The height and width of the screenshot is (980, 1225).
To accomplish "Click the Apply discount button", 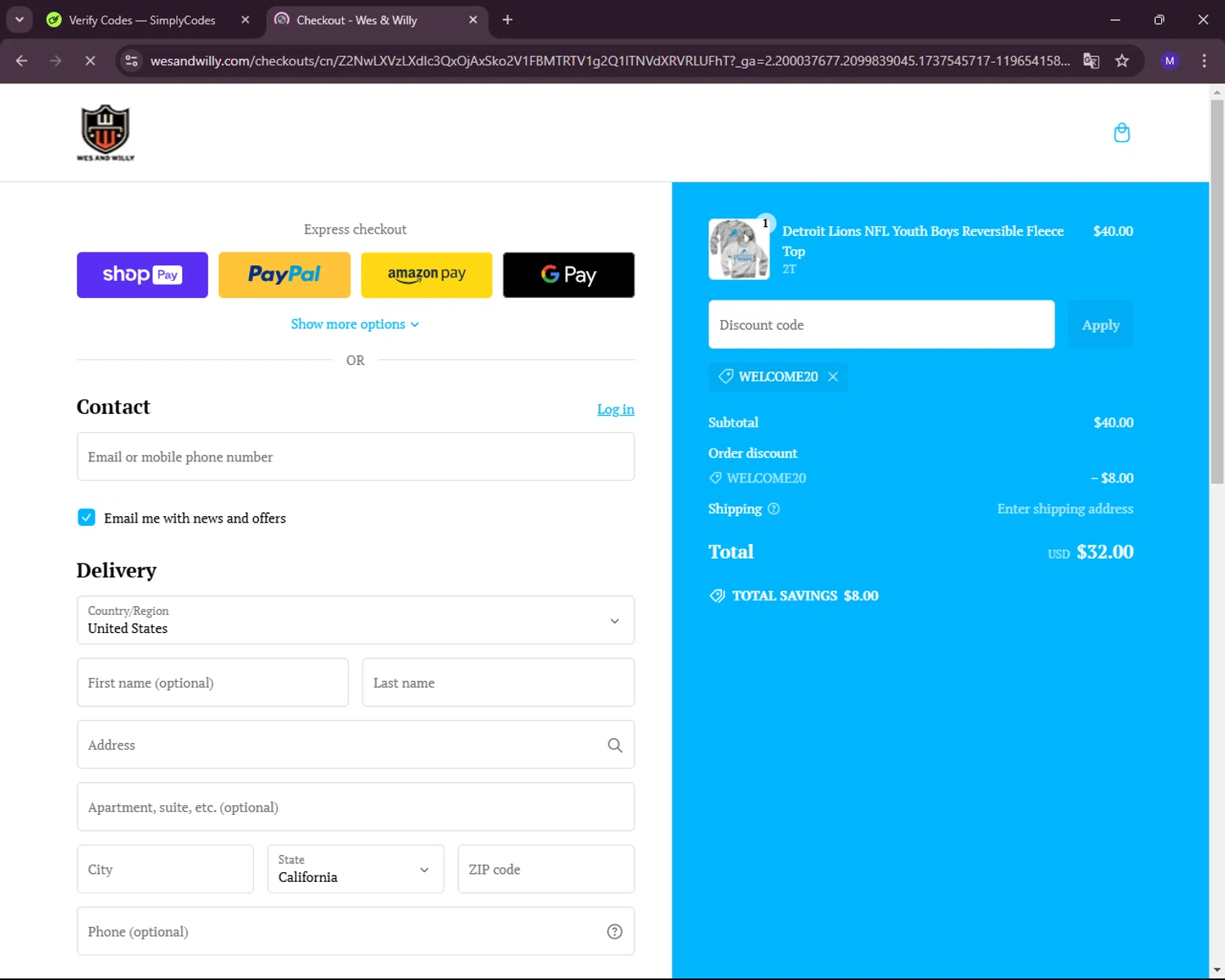I will [x=1101, y=324].
